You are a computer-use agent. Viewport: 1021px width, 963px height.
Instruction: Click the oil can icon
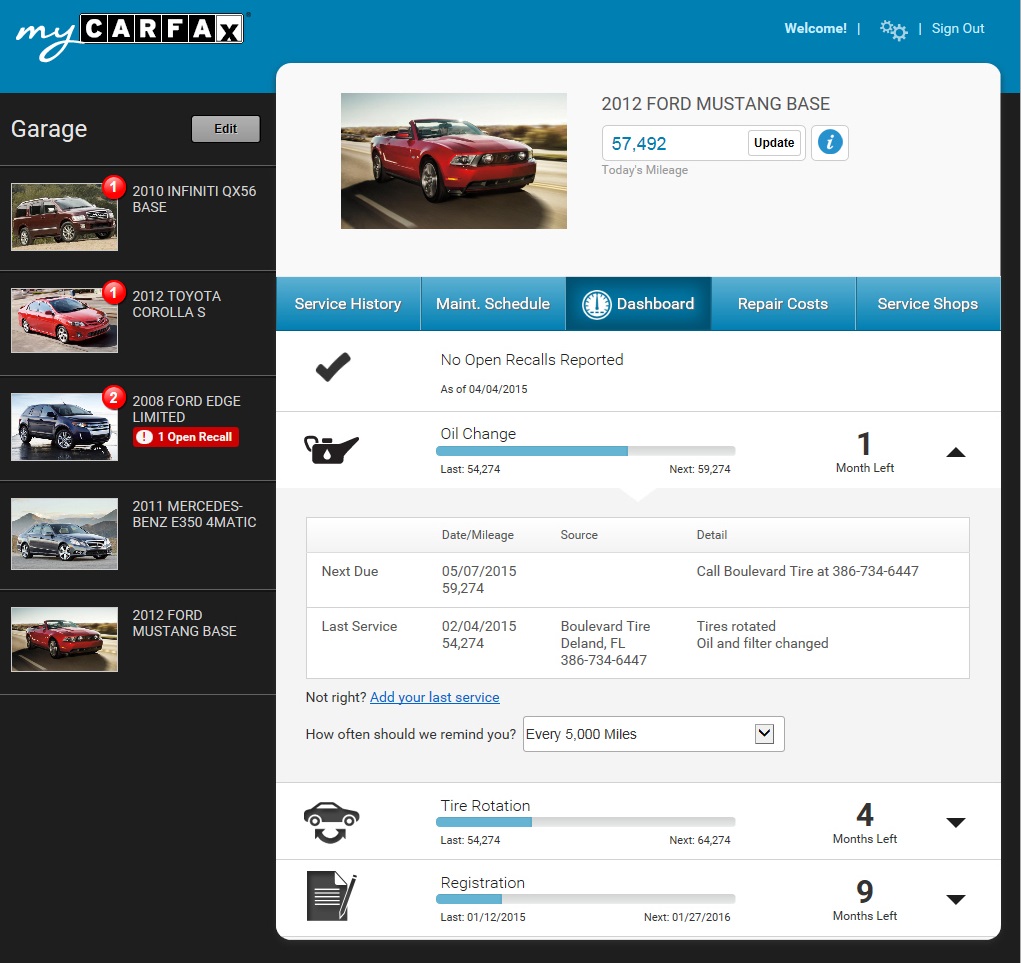tap(331, 449)
